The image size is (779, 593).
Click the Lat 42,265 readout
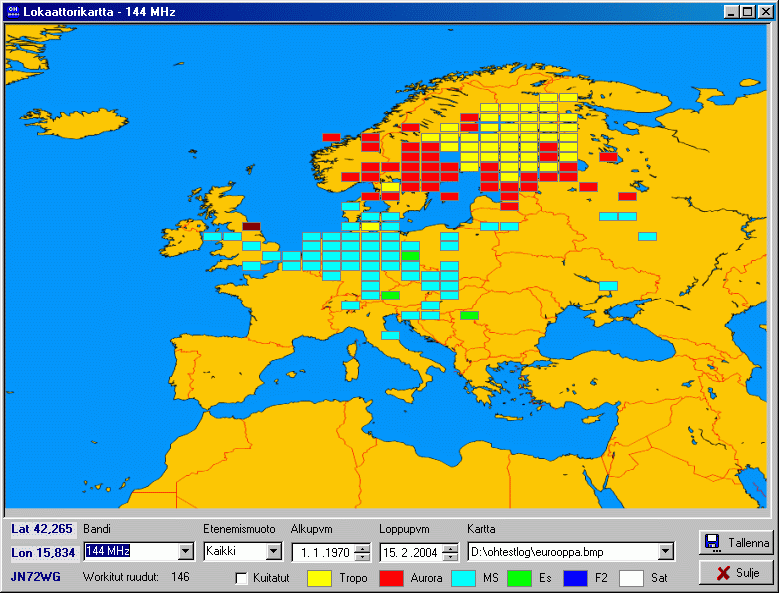coord(42,529)
